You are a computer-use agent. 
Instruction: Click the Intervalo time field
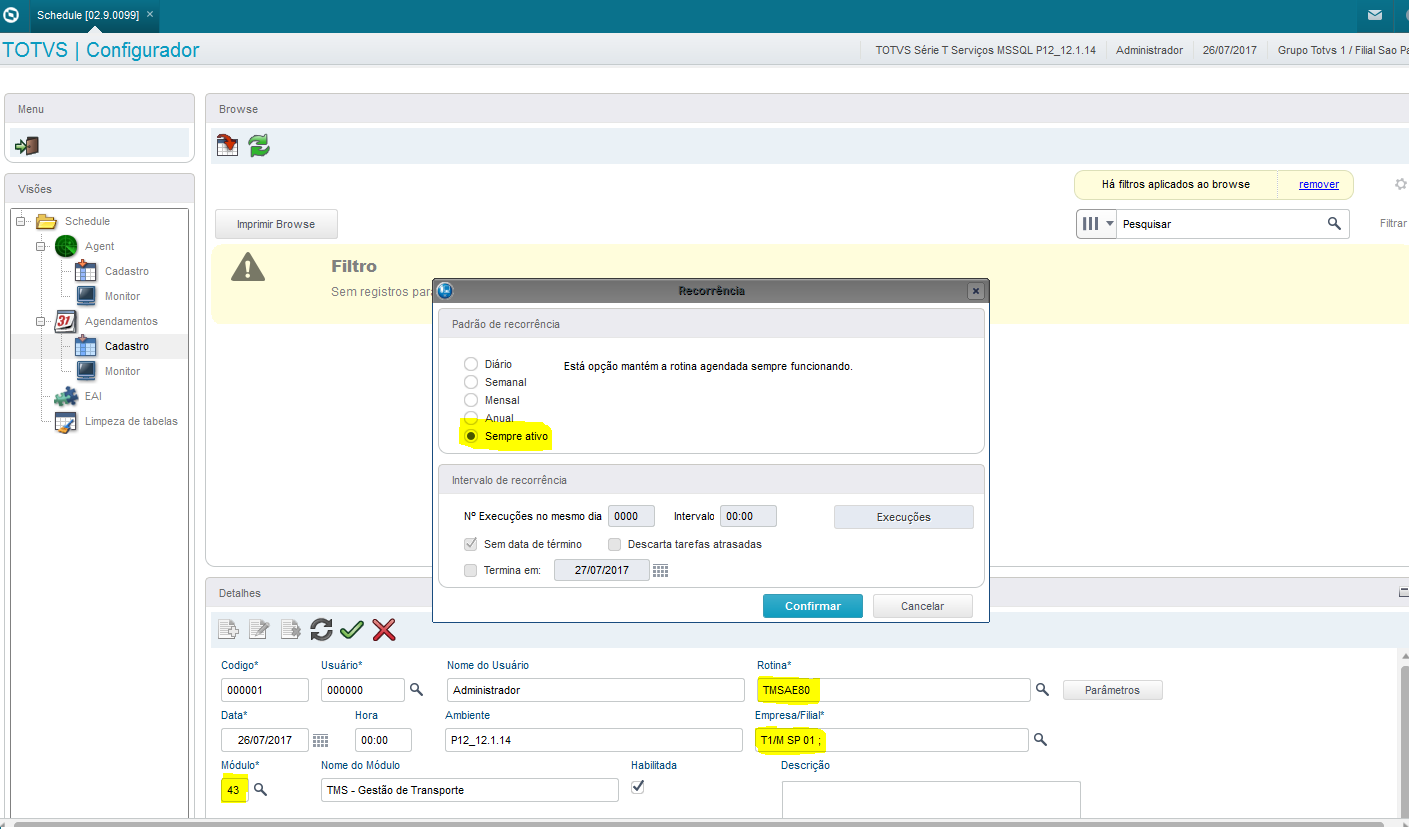point(748,516)
